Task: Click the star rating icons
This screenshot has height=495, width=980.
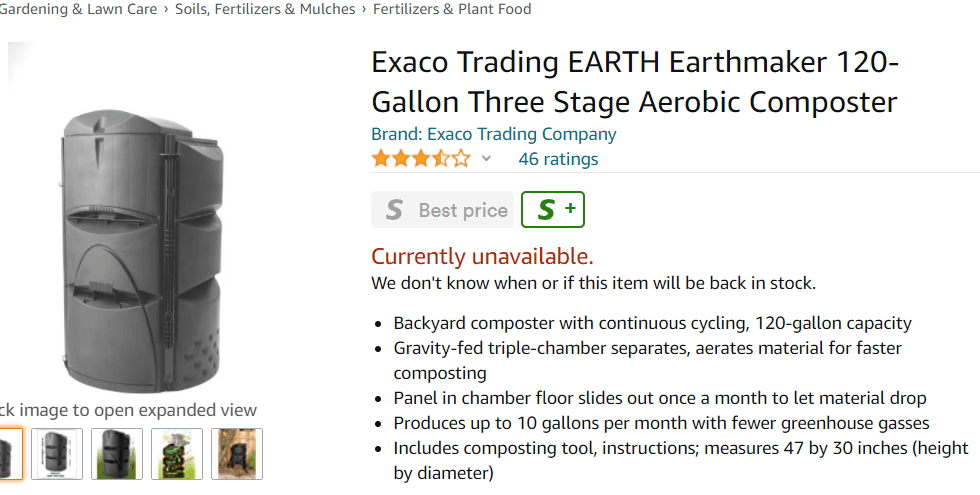Action: point(420,159)
